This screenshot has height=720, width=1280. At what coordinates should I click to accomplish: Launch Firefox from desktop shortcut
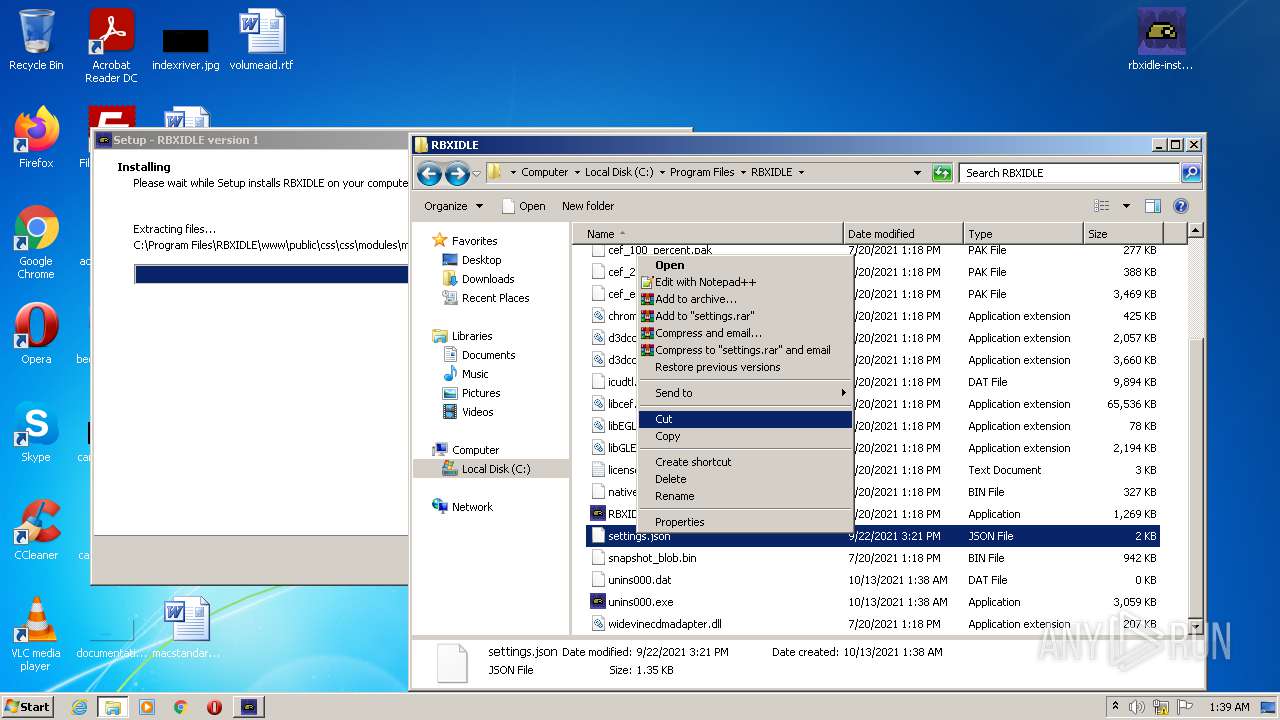pos(36,138)
